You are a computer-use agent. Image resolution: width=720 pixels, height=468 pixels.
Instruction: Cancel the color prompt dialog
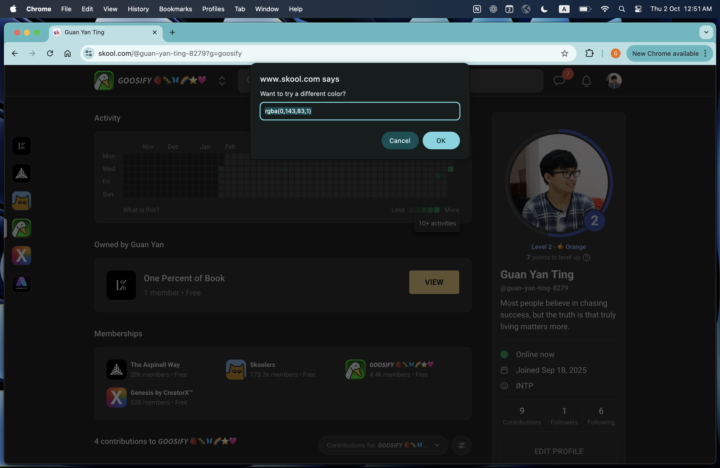pos(399,141)
